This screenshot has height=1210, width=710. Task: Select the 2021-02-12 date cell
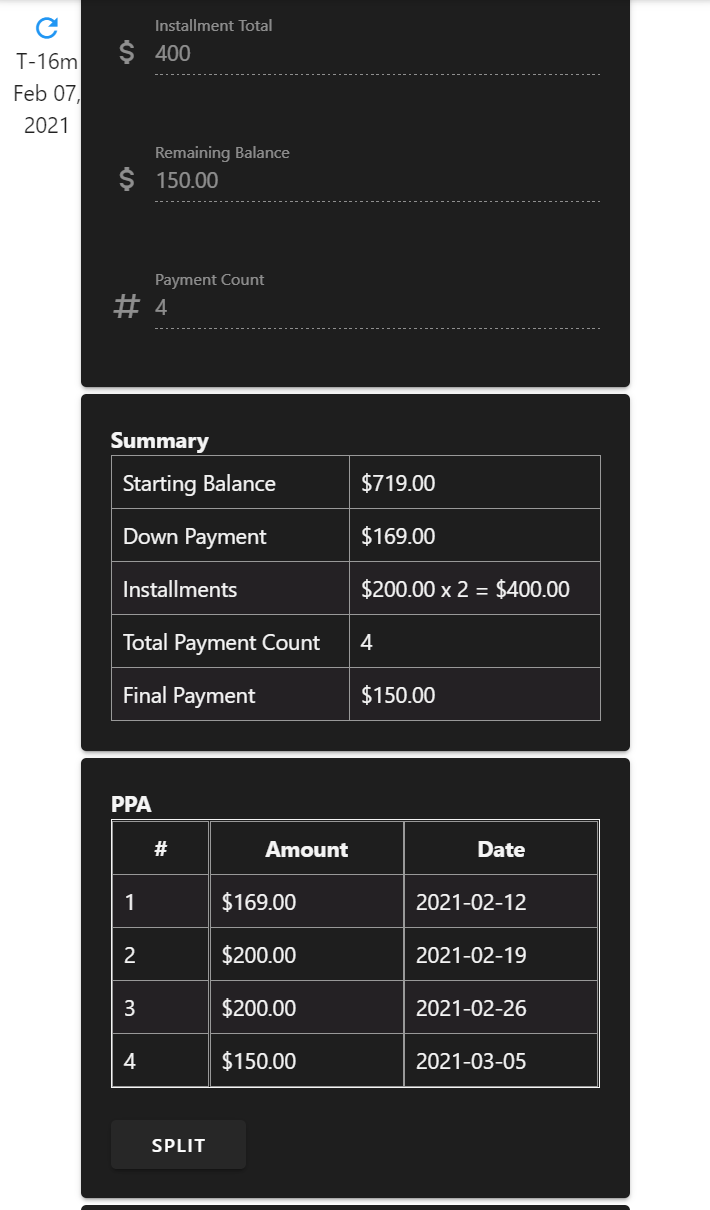[471, 902]
